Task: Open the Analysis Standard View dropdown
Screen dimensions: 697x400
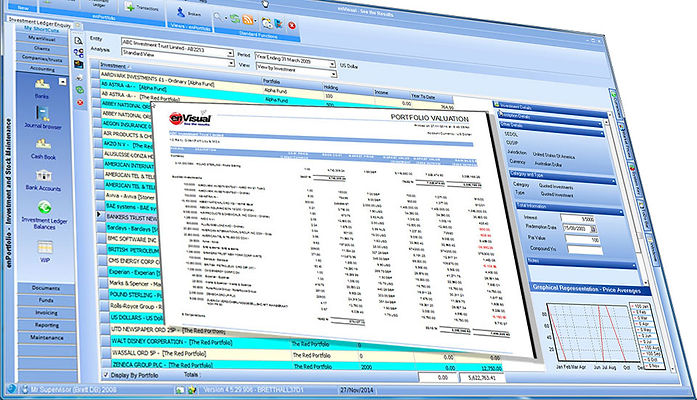Action: coord(231,64)
